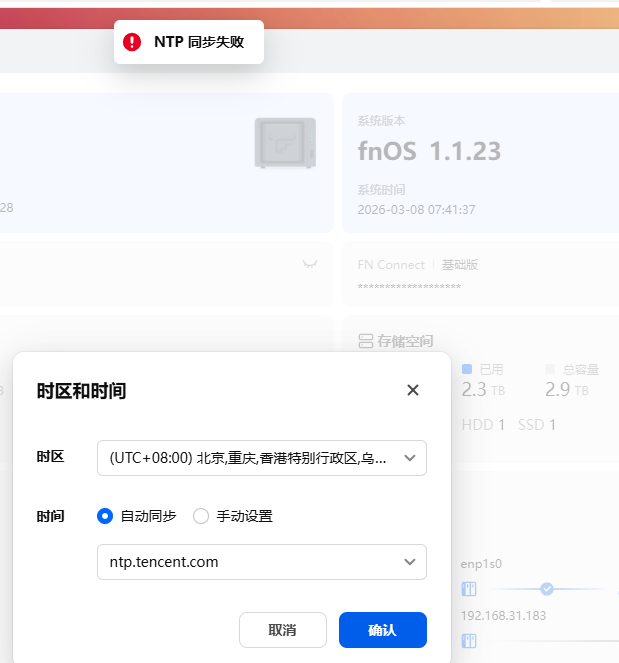This screenshot has height=663, width=619.
Task: Toggle the eye icon to reveal hidden info
Action: click(310, 264)
